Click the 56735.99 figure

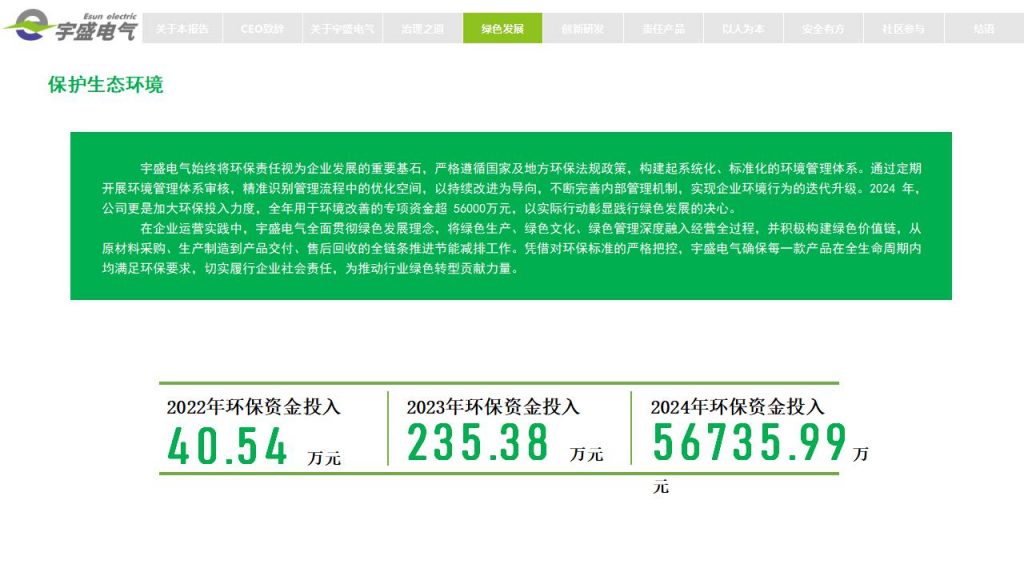click(750, 442)
